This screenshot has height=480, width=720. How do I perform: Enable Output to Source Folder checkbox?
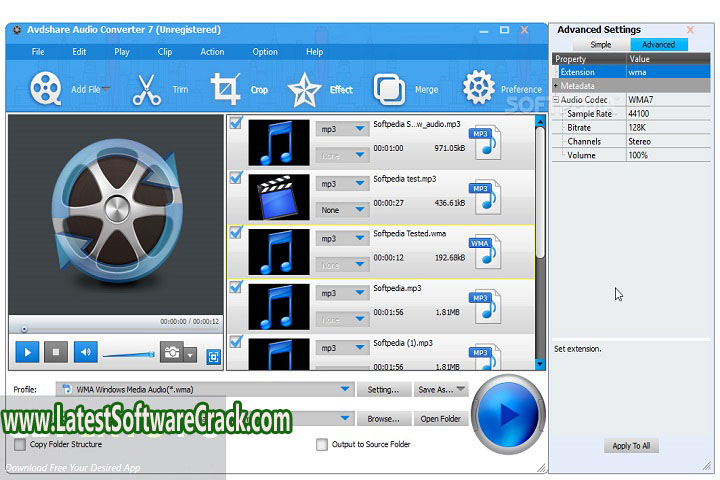pos(322,444)
